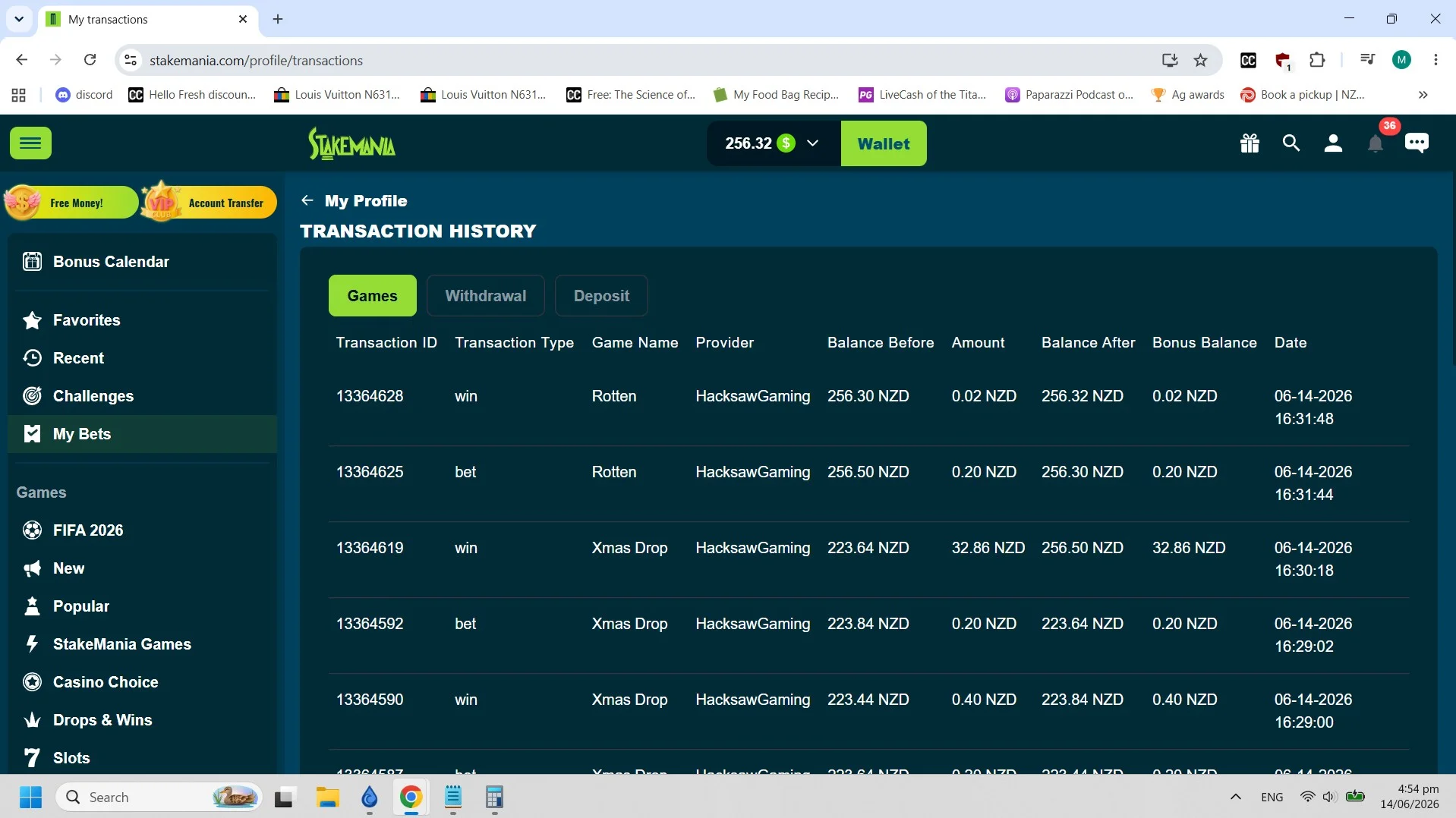This screenshot has height=818, width=1456.
Task: Click My Profile heading link
Action: (366, 200)
